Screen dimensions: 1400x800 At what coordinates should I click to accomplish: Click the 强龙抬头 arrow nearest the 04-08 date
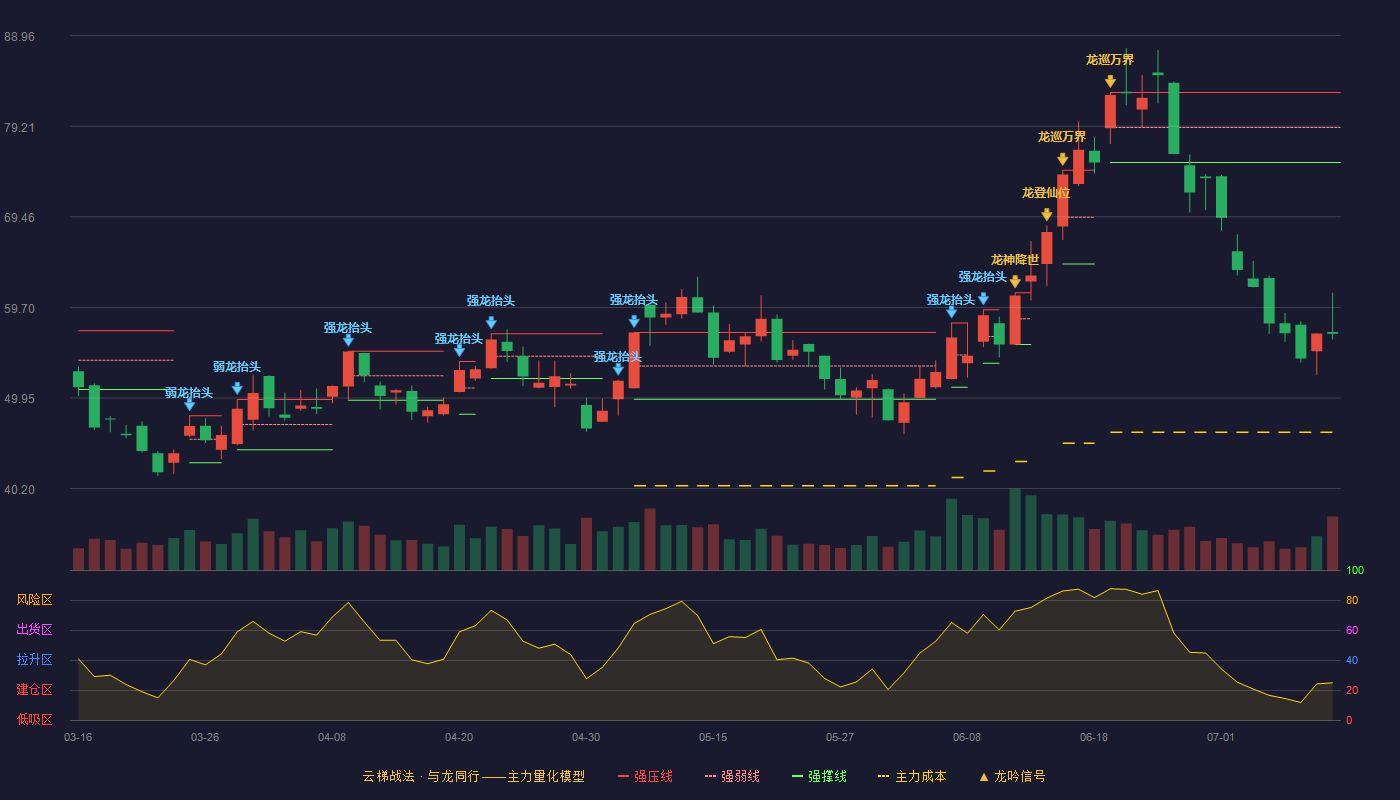point(348,340)
